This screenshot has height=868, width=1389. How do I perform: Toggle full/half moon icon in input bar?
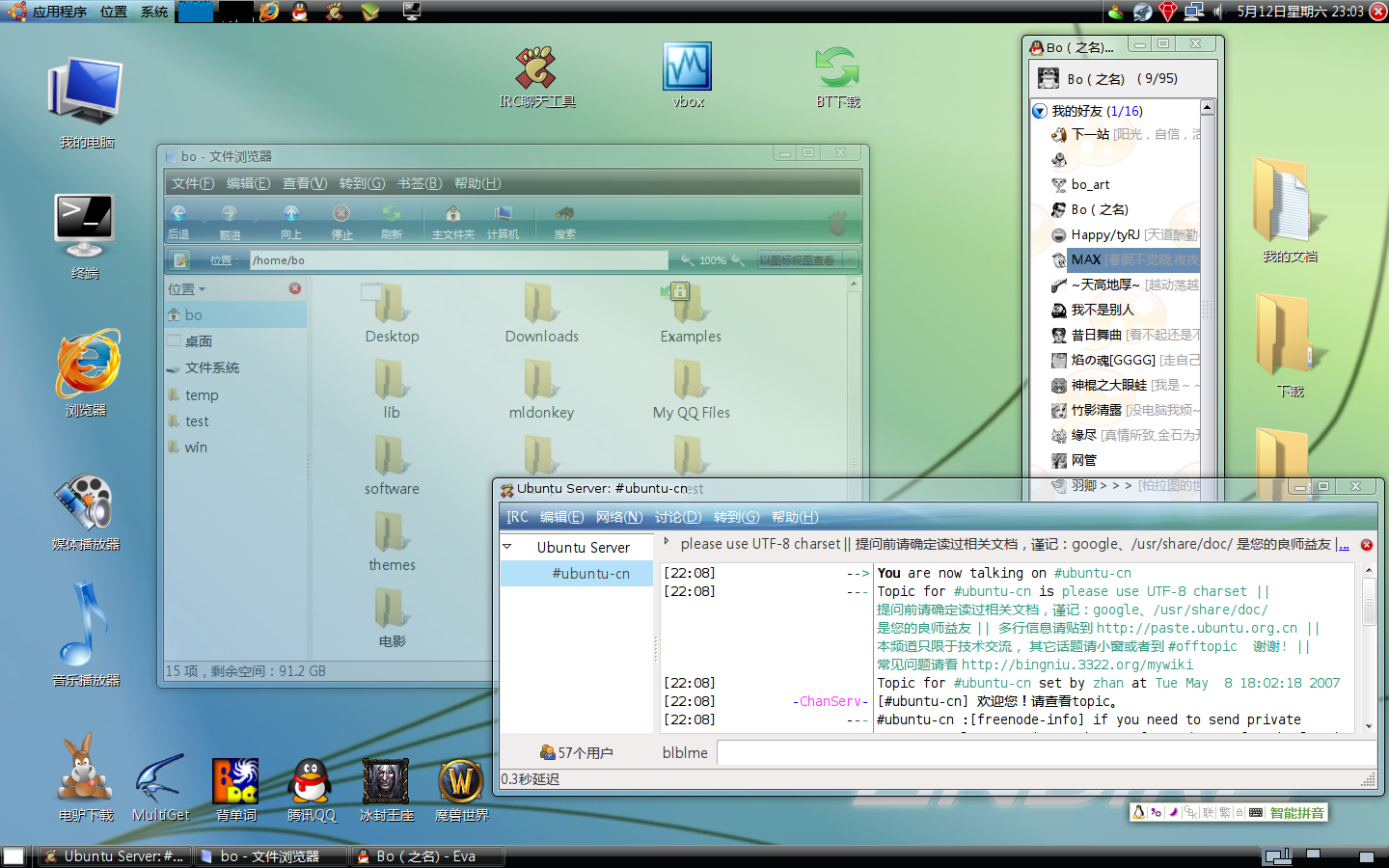pyautogui.click(x=1174, y=813)
